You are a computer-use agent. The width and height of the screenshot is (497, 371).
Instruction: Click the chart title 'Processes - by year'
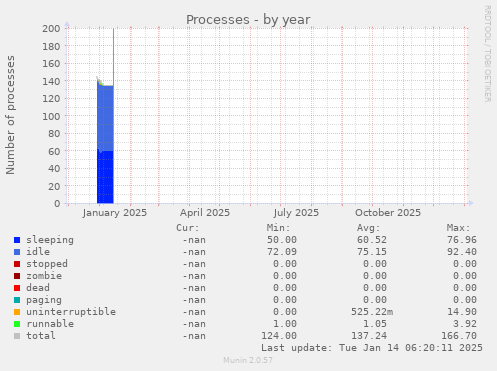click(248, 20)
